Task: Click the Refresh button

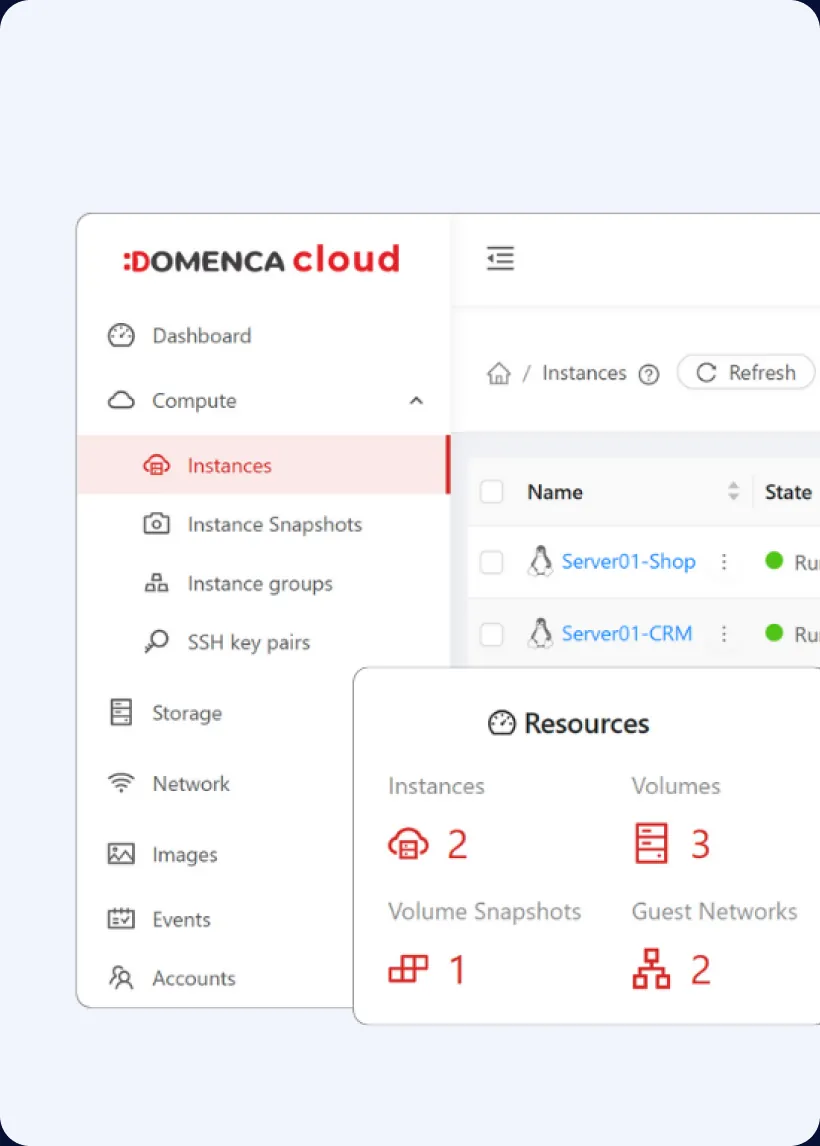Action: [x=745, y=373]
